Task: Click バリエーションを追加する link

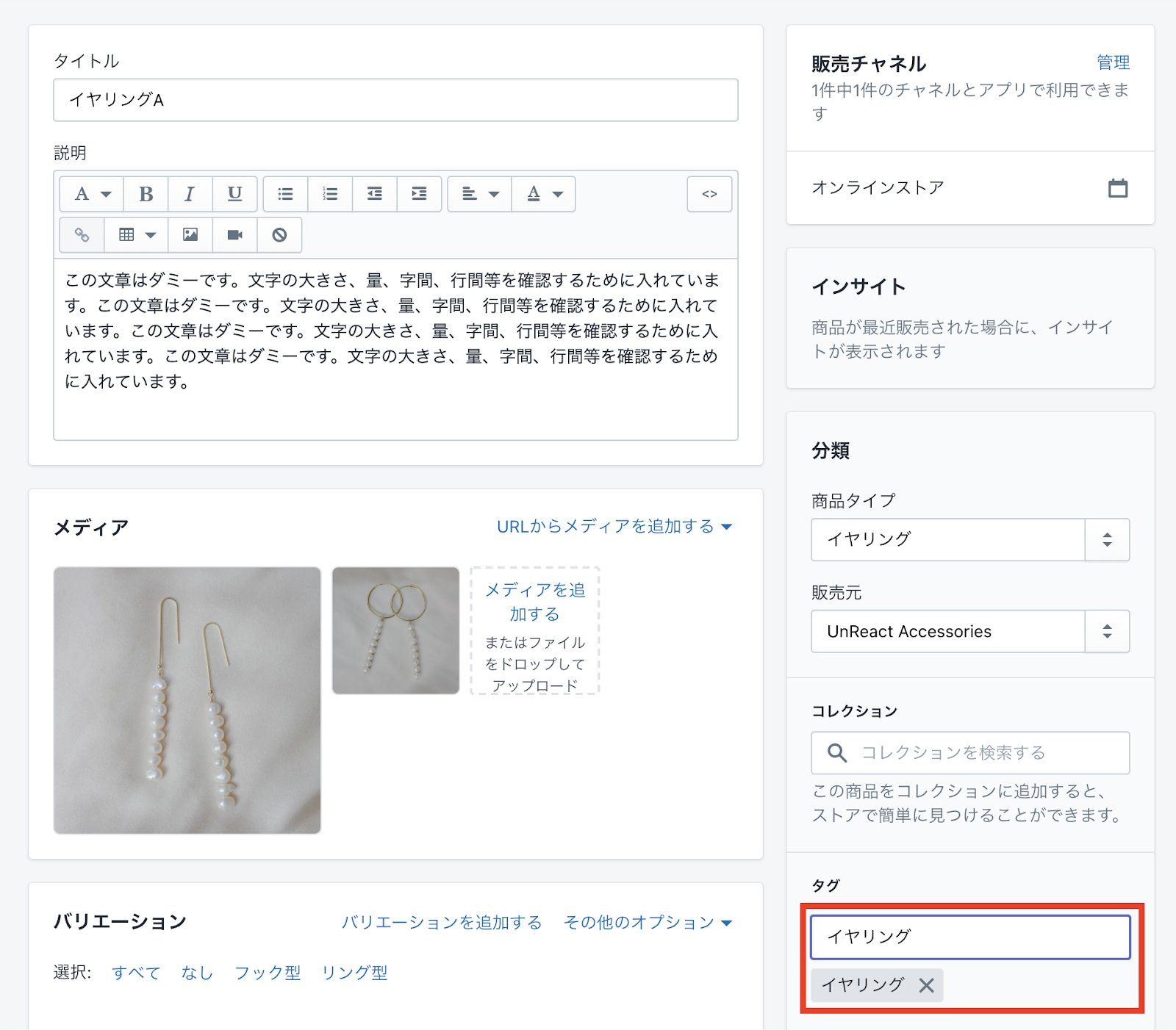Action: click(441, 923)
